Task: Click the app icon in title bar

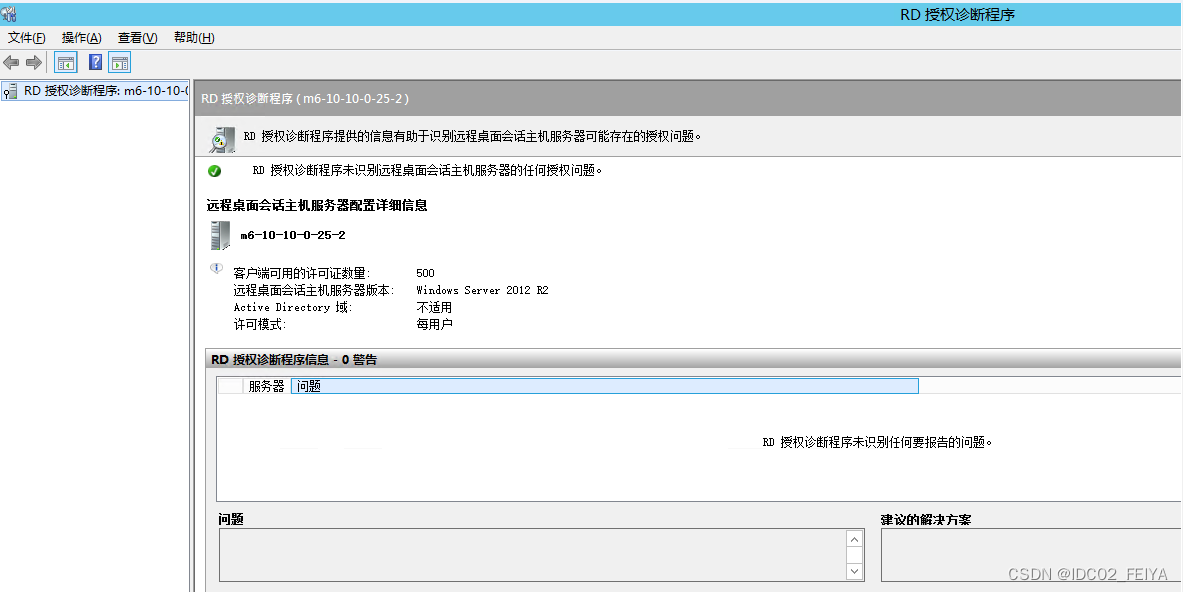Action: point(9,14)
